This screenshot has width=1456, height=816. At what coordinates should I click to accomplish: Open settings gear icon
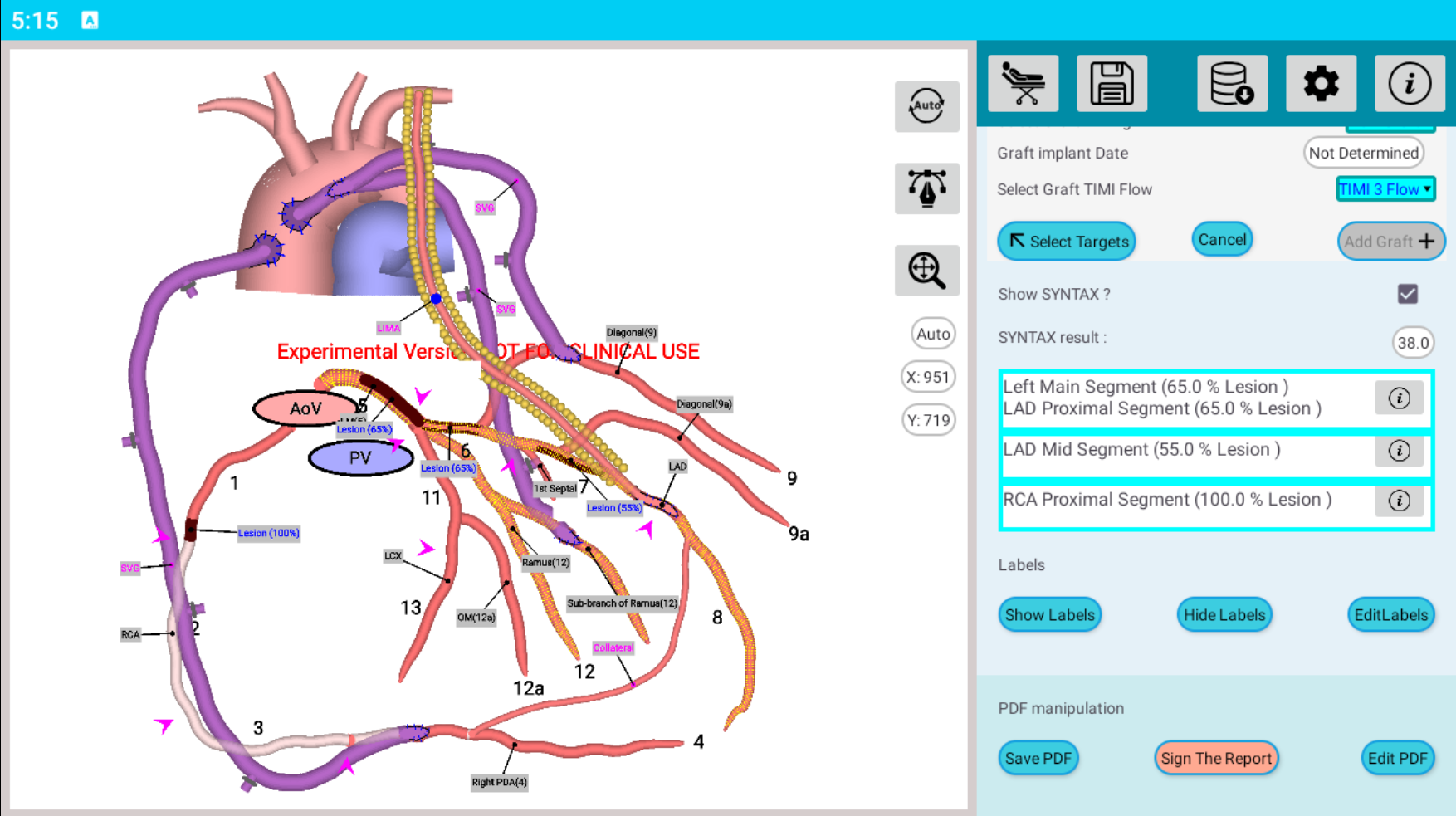click(x=1321, y=84)
